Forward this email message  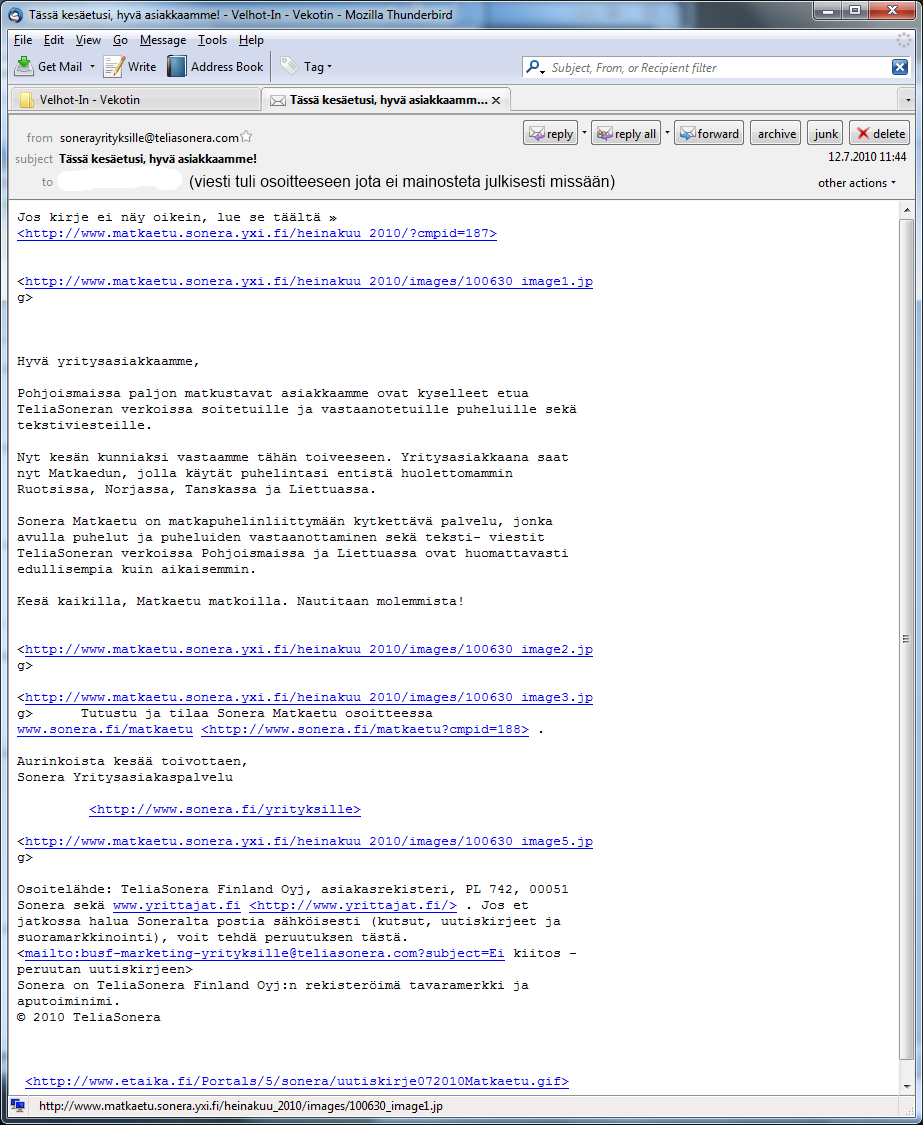pos(708,134)
